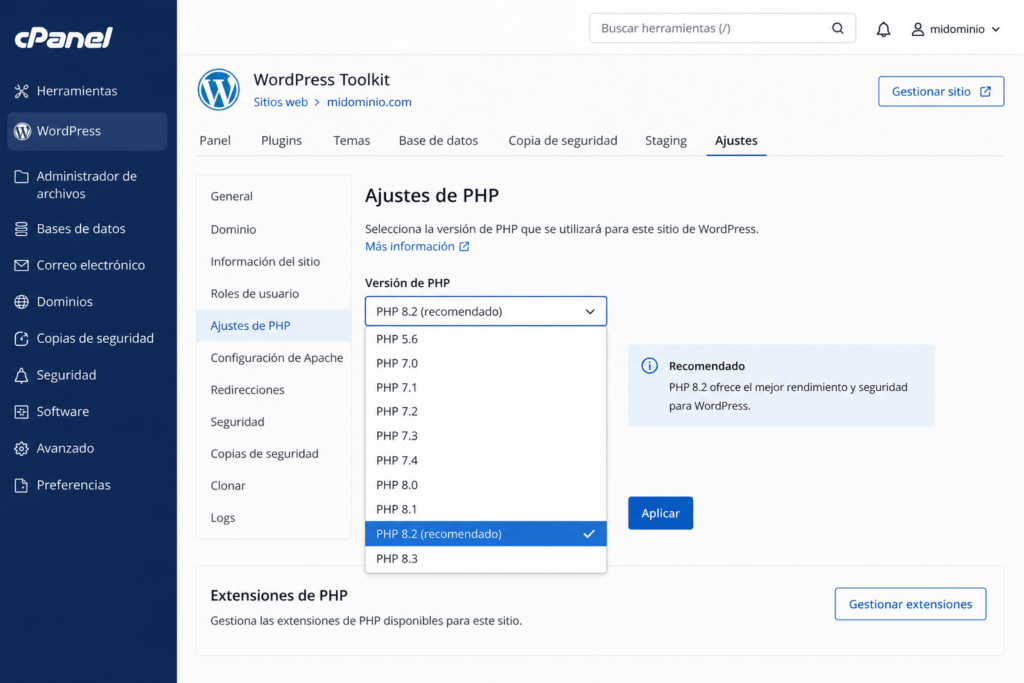Open Configuración de Apache section
Image resolution: width=1024 pixels, height=683 pixels.
pos(274,357)
